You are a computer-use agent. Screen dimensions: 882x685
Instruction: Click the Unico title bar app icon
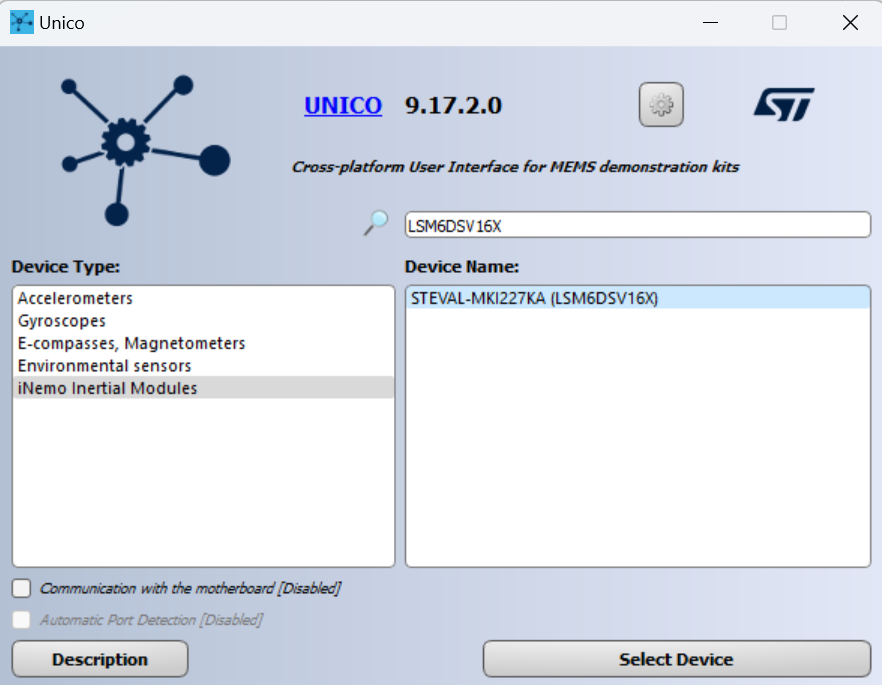tap(21, 22)
